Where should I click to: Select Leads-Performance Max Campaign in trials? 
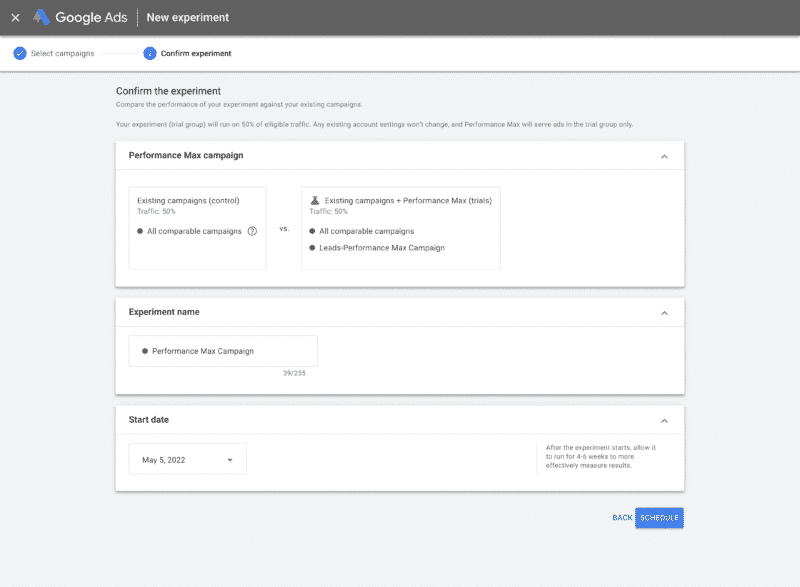(x=382, y=247)
